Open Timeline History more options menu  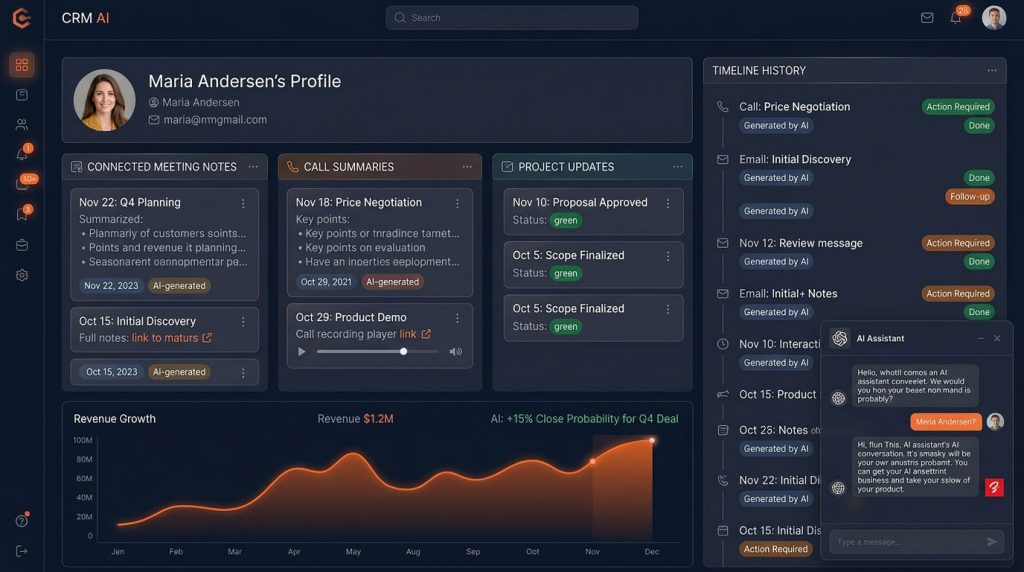992,70
